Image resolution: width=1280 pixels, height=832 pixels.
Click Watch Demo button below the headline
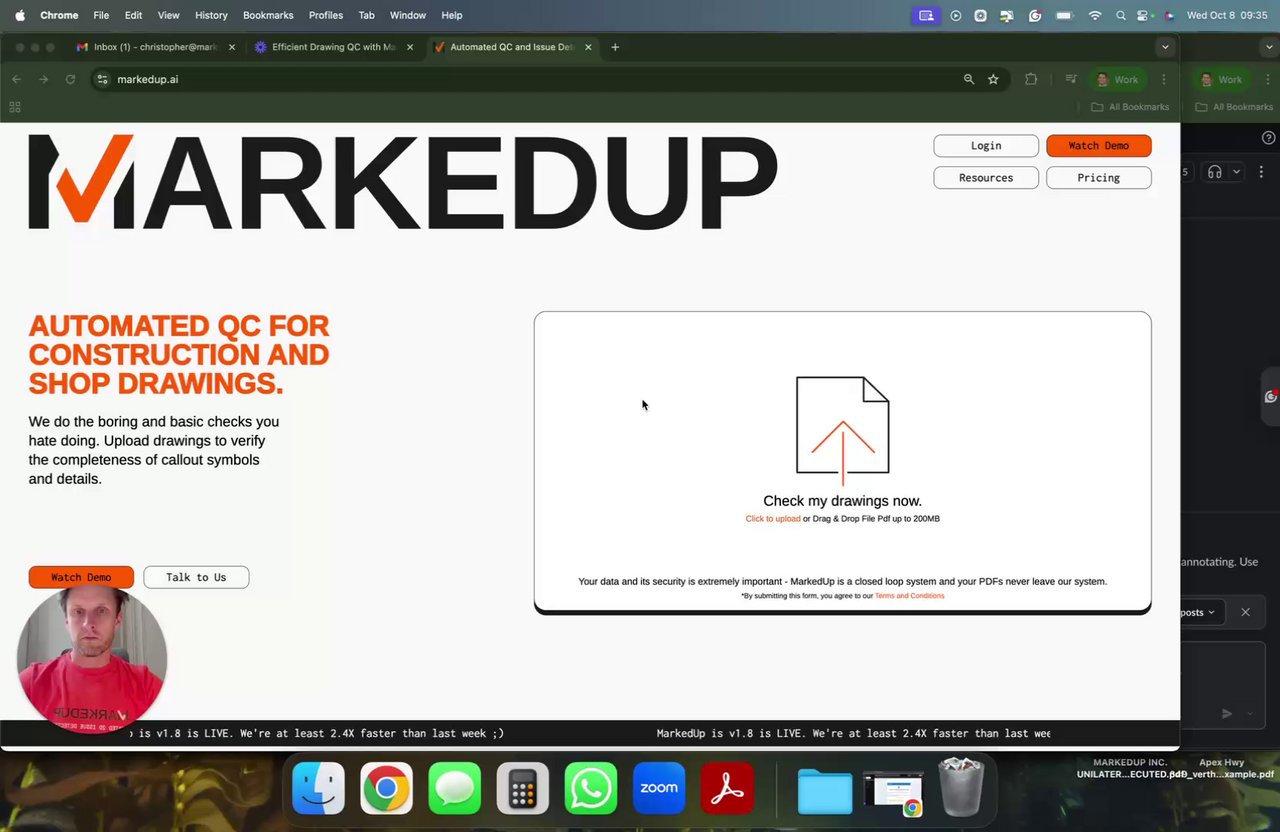pos(81,577)
